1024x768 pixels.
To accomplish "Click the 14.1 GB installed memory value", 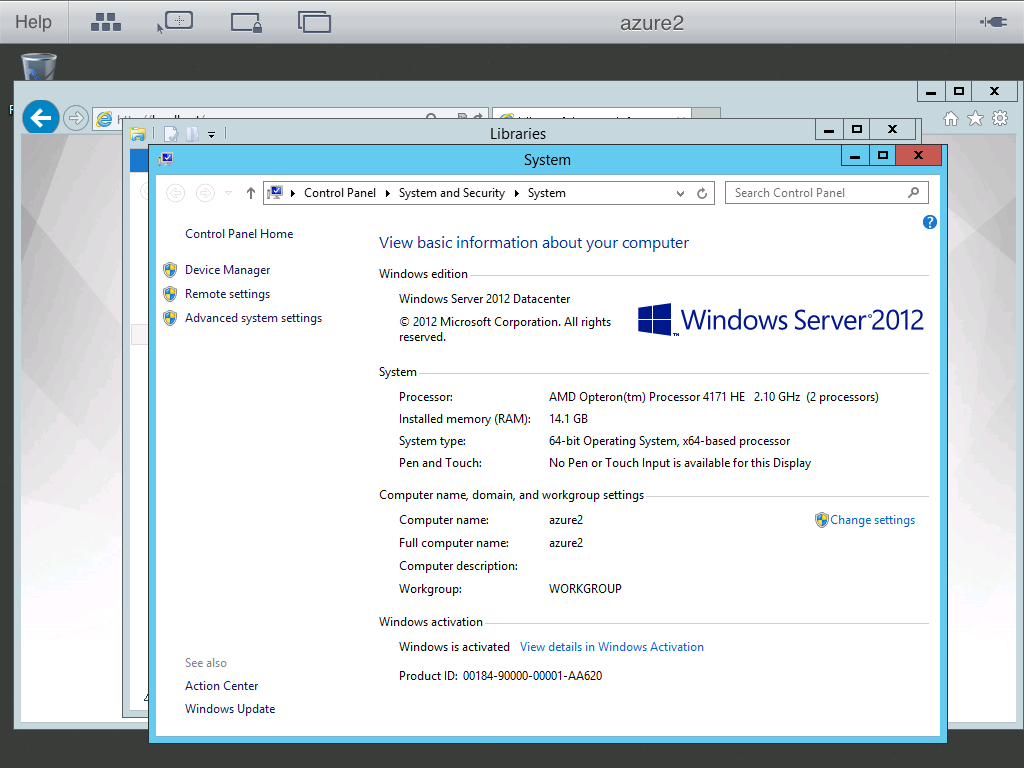I will (568, 419).
